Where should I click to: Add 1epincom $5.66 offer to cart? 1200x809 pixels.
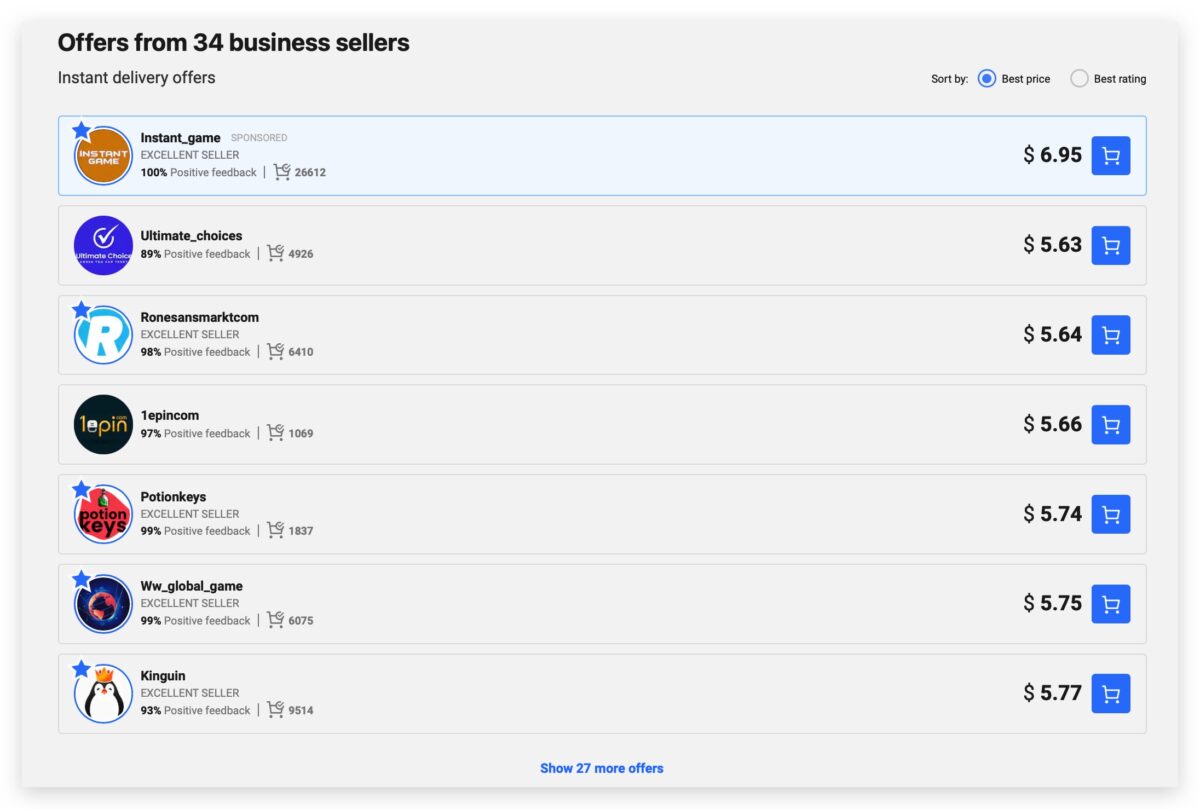click(1110, 425)
